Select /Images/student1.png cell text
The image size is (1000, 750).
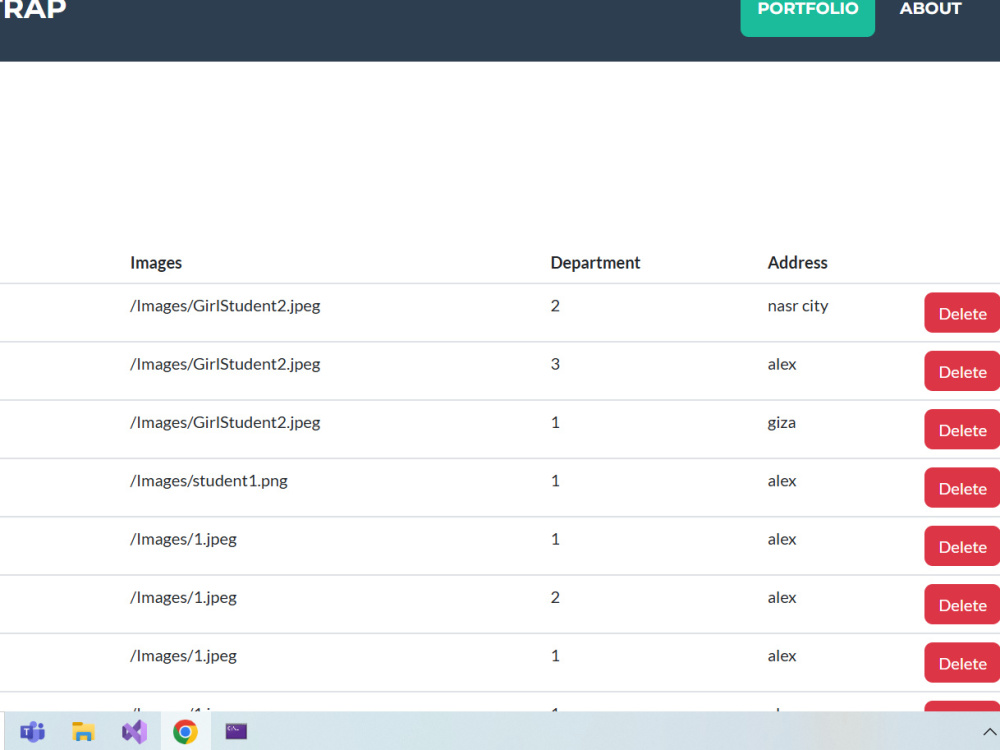209,481
